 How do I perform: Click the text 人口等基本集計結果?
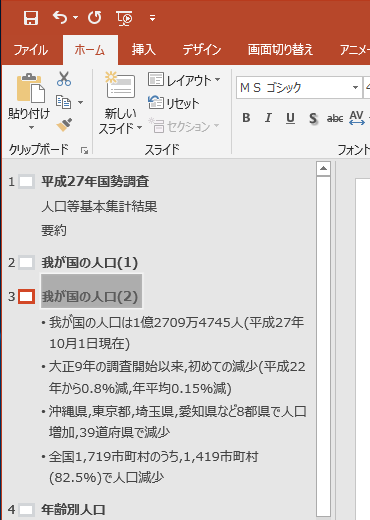[x=99, y=207]
